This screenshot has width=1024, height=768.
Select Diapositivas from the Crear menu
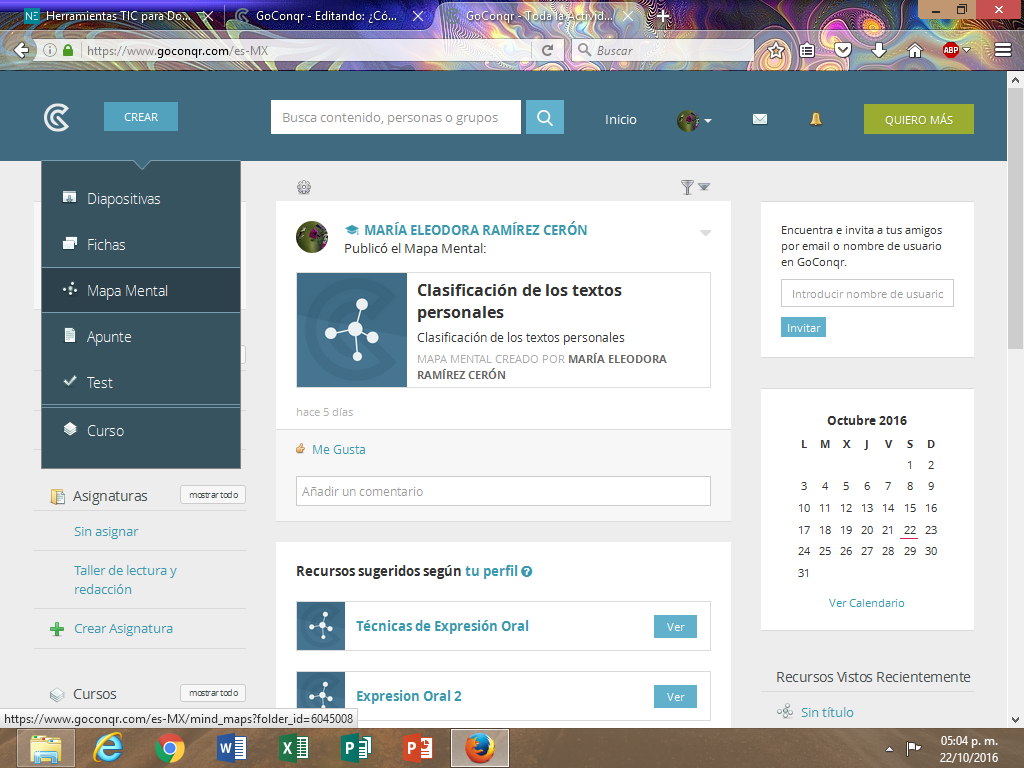(x=141, y=199)
